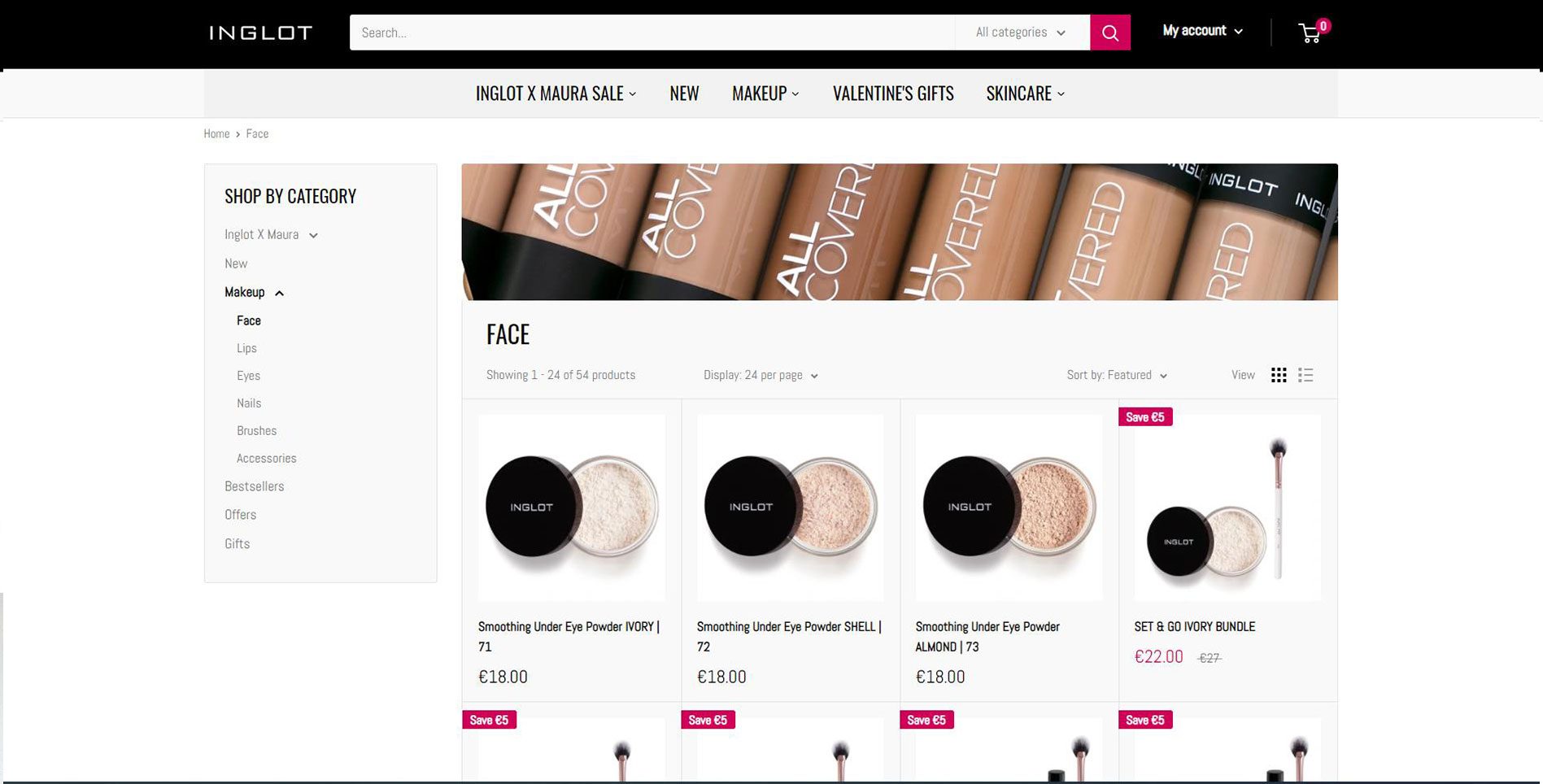Viewport: 1543px width, 784px height.
Task: Open Set & Go Ivory Bundle image
Action: pos(1227,508)
